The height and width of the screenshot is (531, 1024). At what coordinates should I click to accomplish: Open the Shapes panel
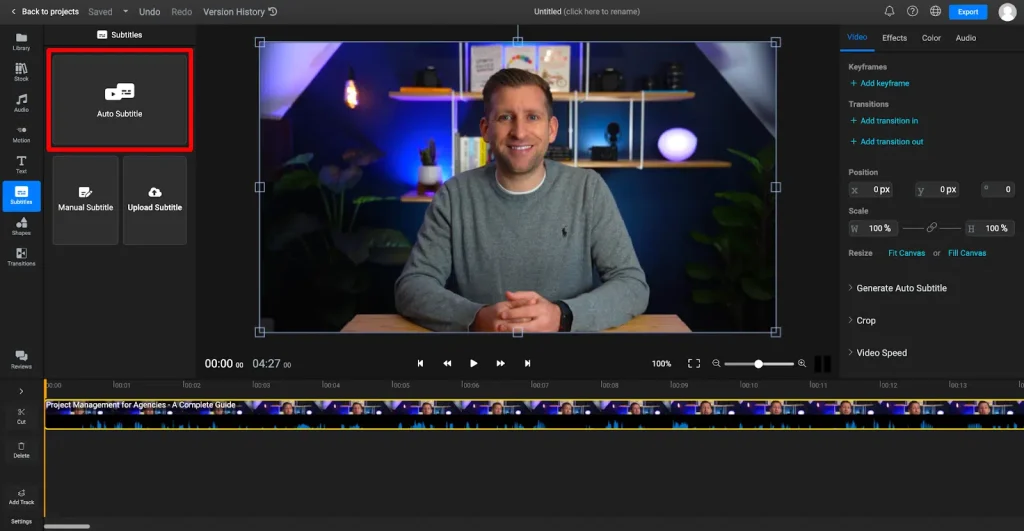(21, 226)
